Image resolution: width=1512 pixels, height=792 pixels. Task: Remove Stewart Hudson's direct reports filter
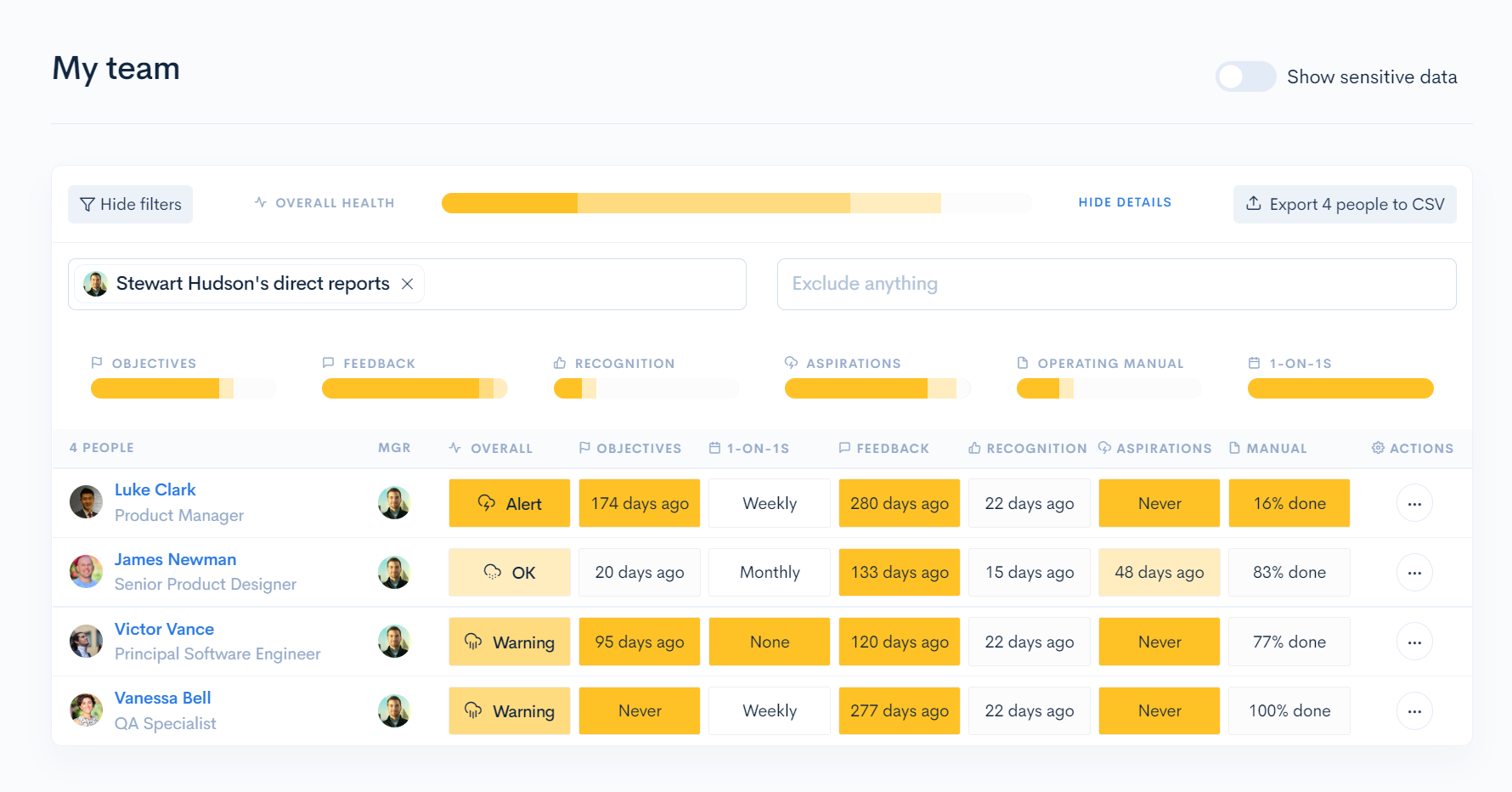point(408,284)
